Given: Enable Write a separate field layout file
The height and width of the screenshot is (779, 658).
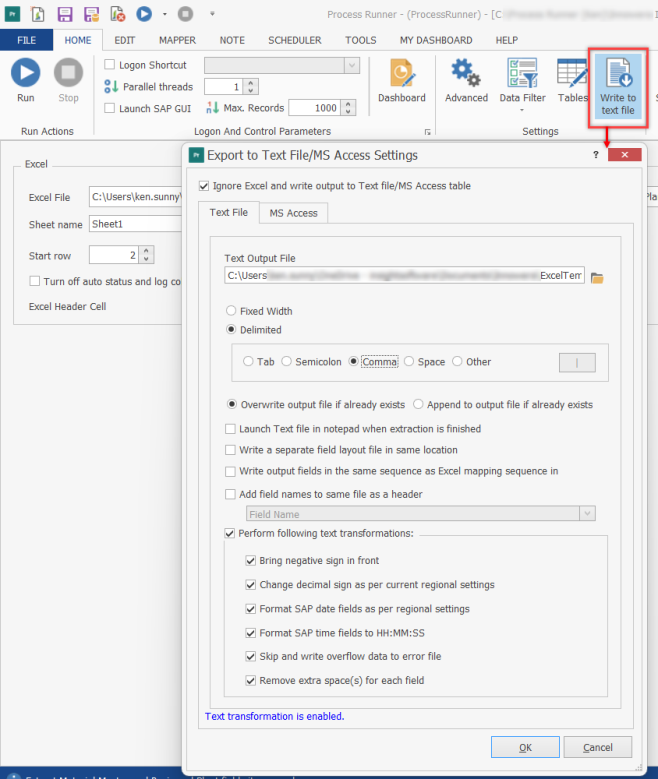Looking at the screenshot, I should tap(230, 450).
